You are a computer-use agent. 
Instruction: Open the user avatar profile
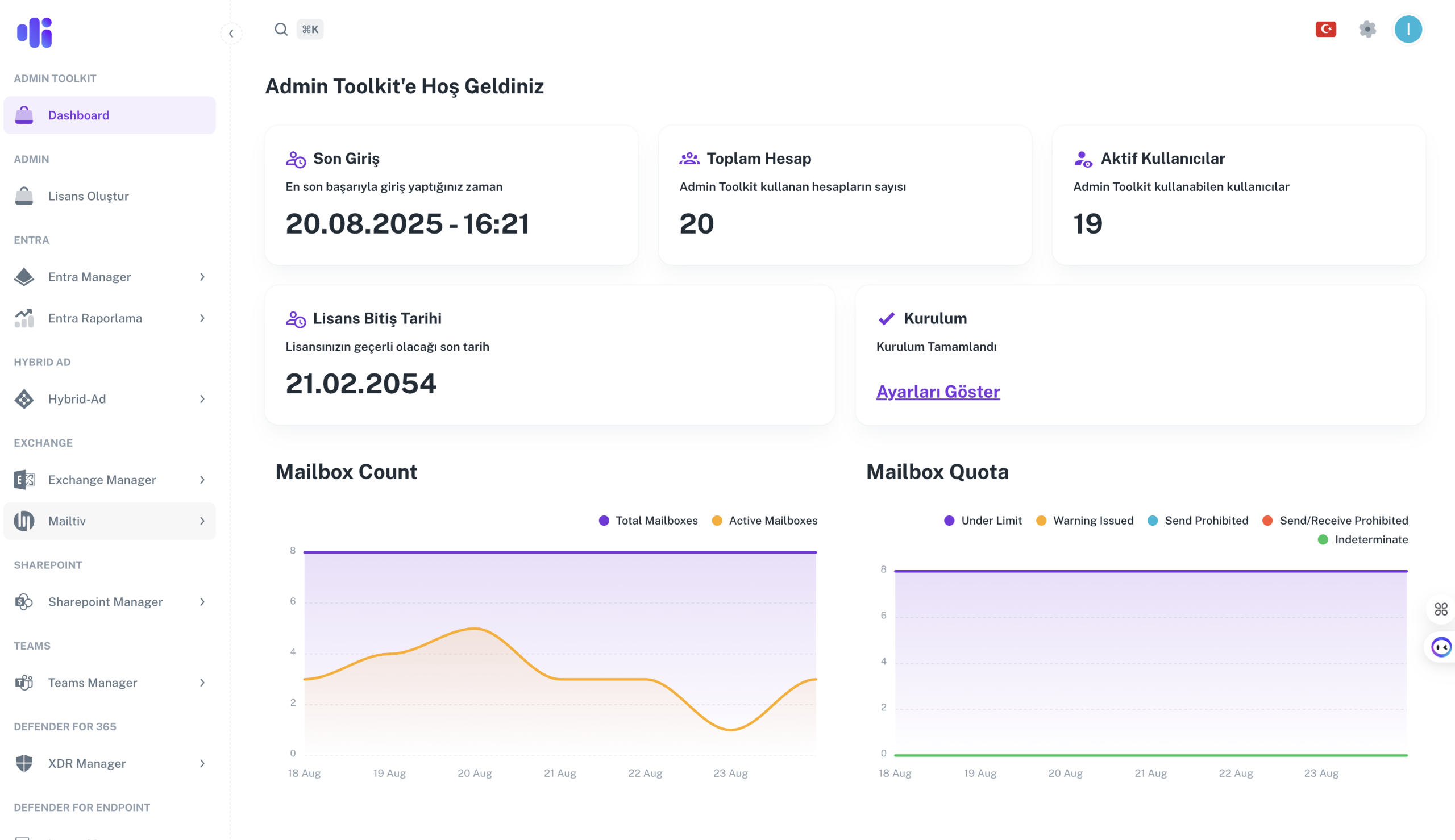(x=1408, y=30)
